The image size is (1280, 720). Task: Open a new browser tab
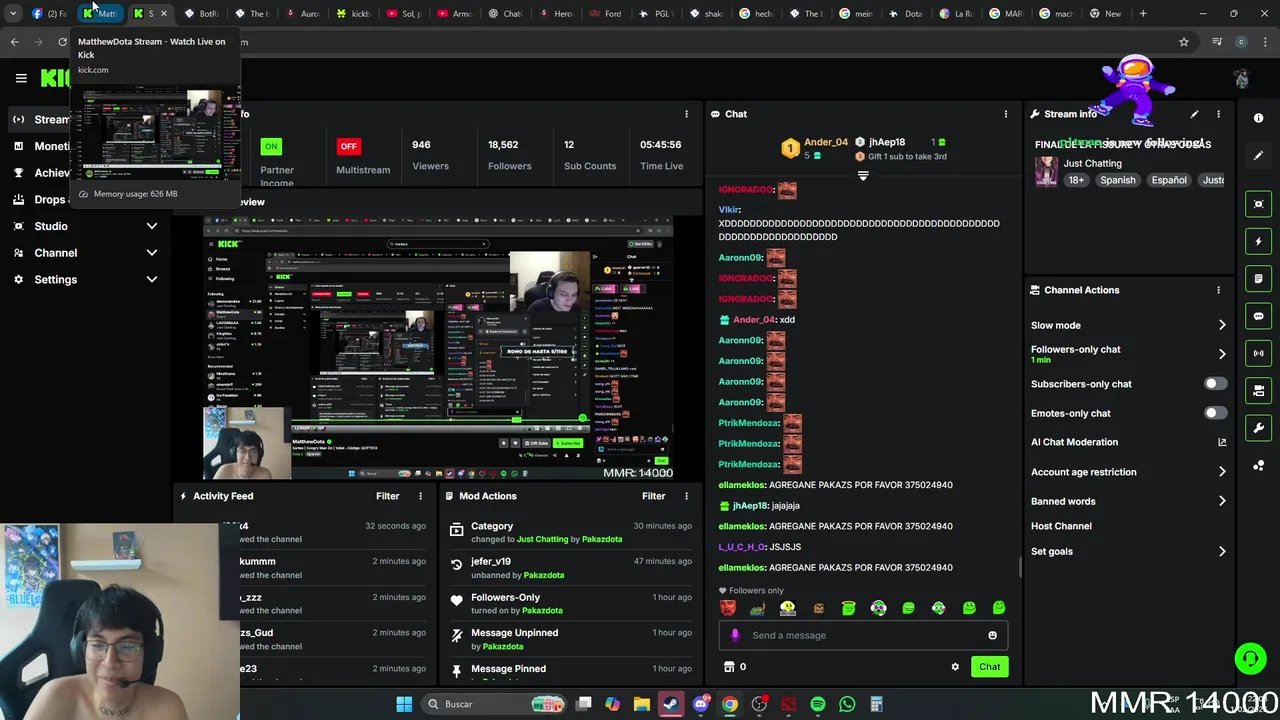(1143, 14)
